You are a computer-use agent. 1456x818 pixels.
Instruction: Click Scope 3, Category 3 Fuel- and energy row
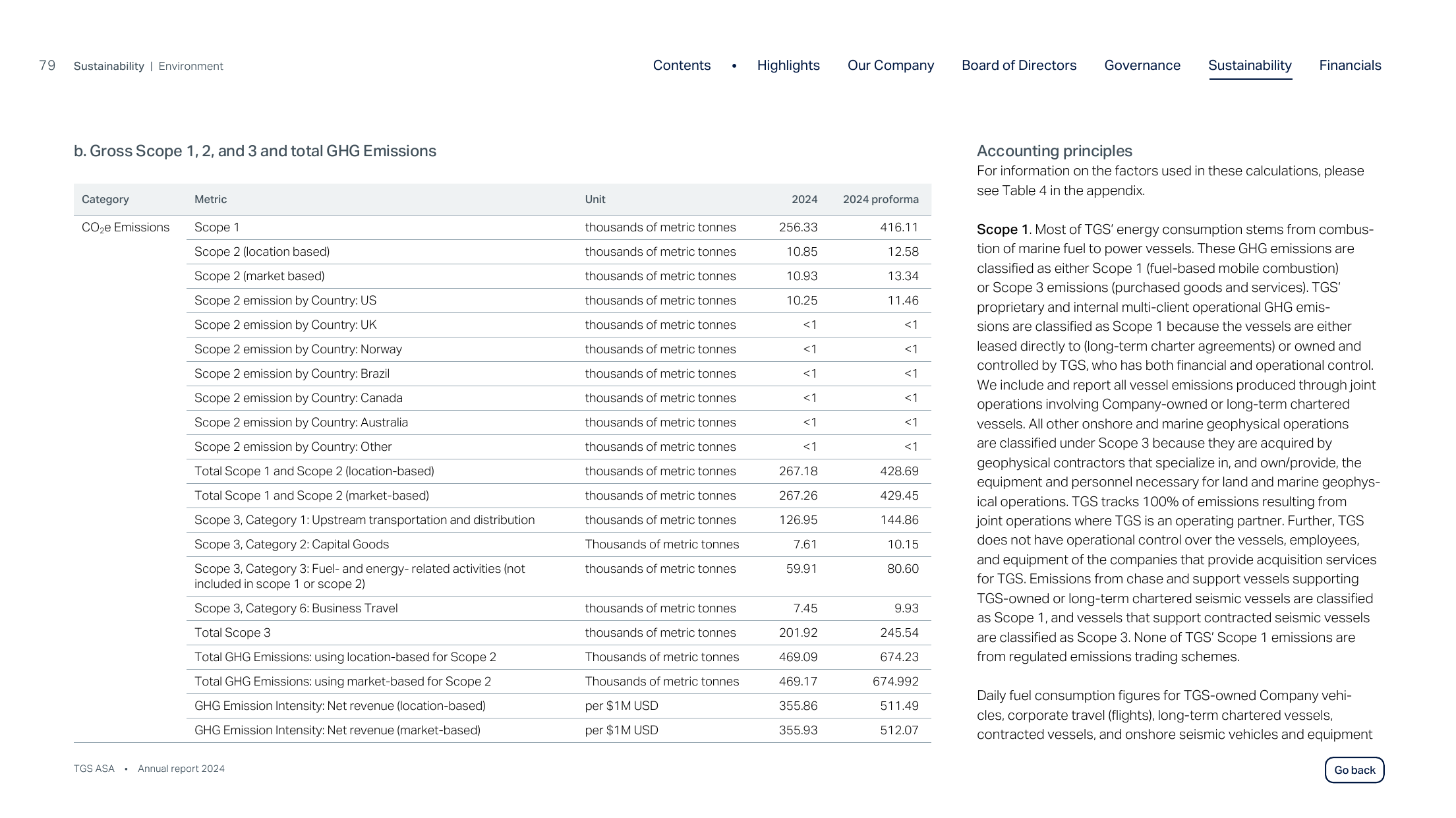pos(559,576)
